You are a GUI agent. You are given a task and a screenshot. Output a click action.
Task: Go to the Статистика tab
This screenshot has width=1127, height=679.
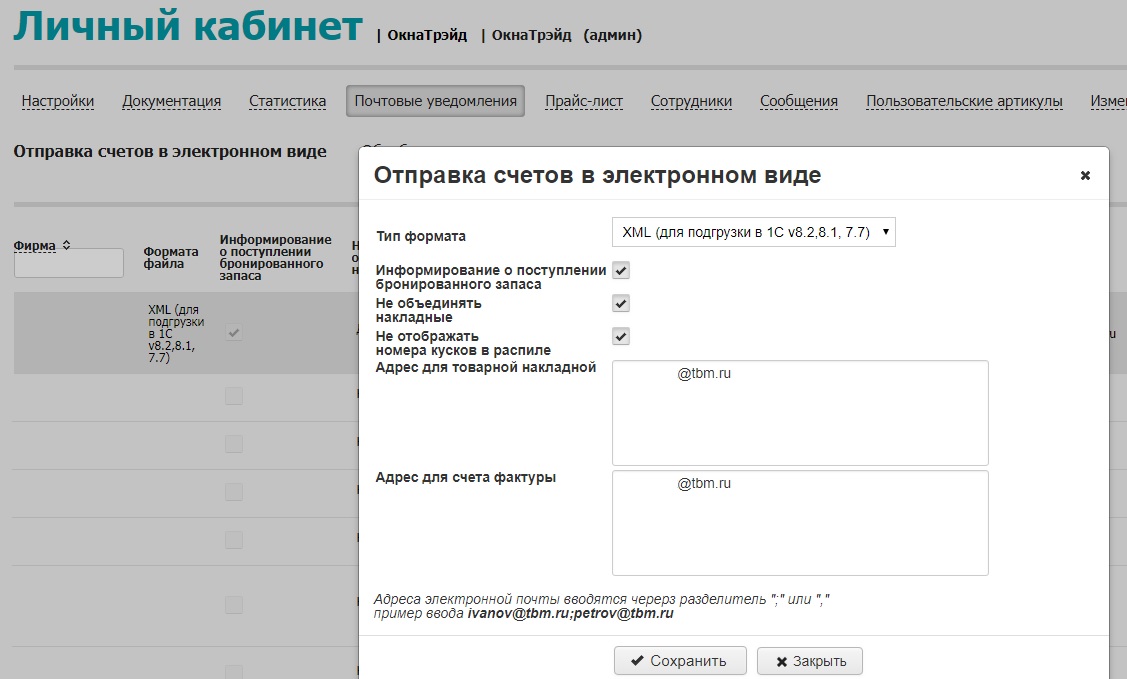[287, 101]
